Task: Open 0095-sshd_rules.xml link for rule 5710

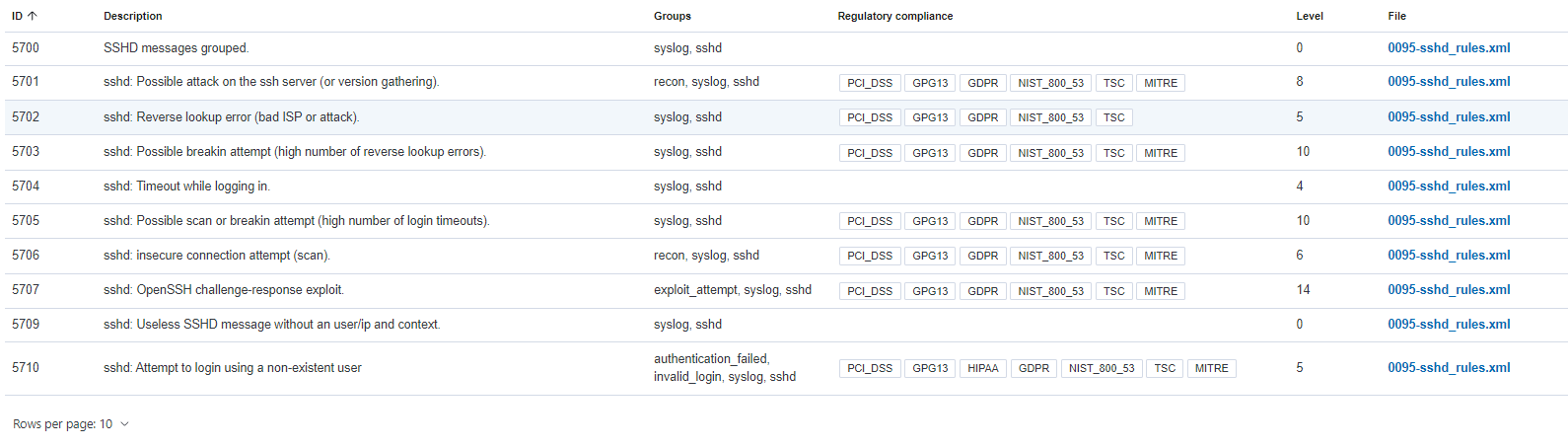Action: coord(1449,368)
